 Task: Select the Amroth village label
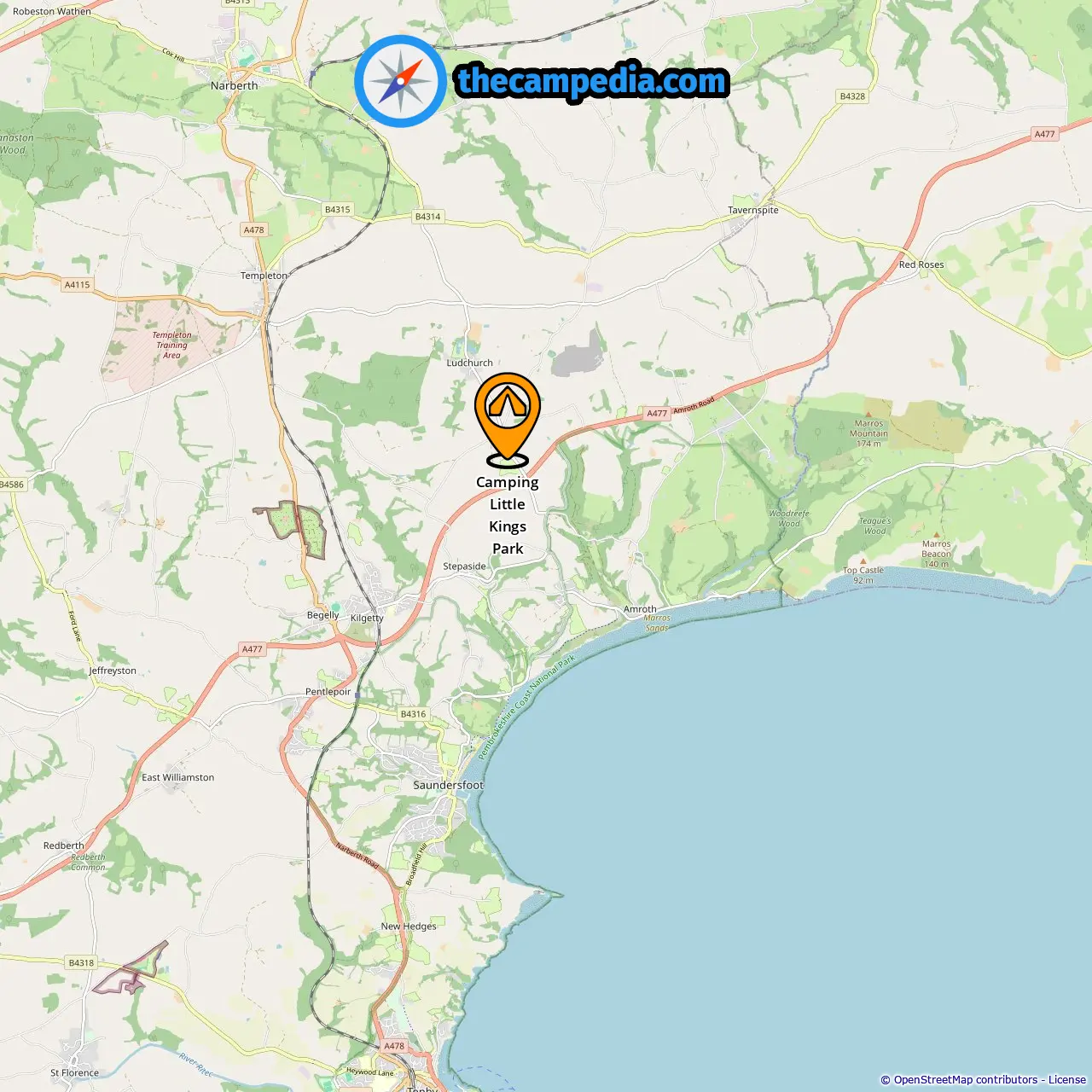pos(640,609)
